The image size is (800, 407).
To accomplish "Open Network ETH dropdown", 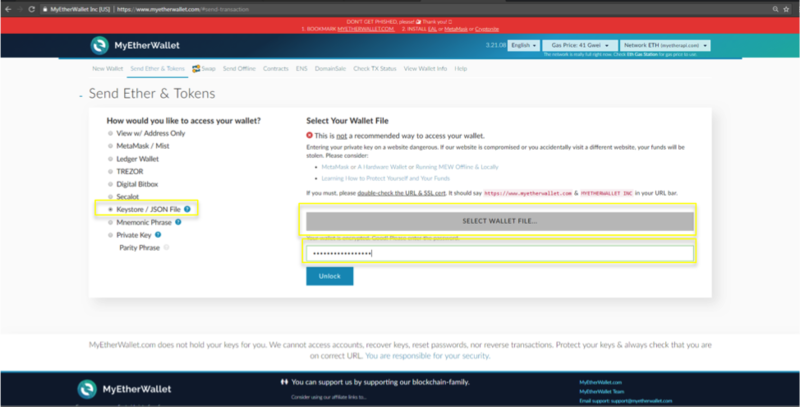I will [665, 45].
